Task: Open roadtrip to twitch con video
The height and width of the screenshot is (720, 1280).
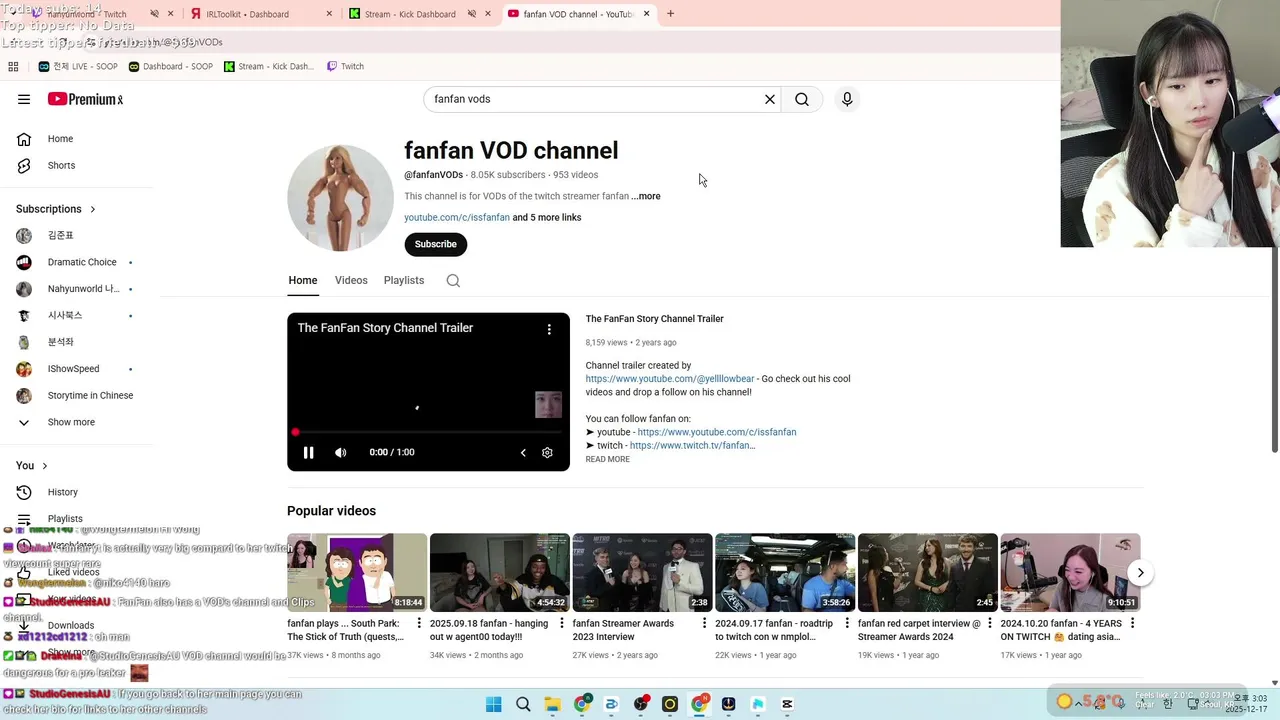Action: pyautogui.click(x=785, y=573)
